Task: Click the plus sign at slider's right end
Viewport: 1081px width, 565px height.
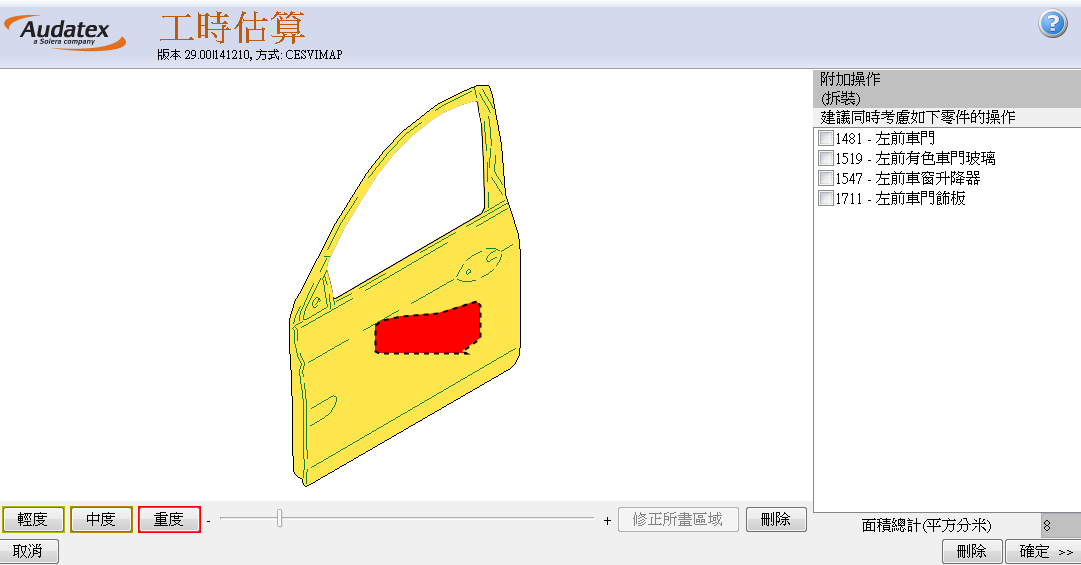Action: pyautogui.click(x=607, y=520)
